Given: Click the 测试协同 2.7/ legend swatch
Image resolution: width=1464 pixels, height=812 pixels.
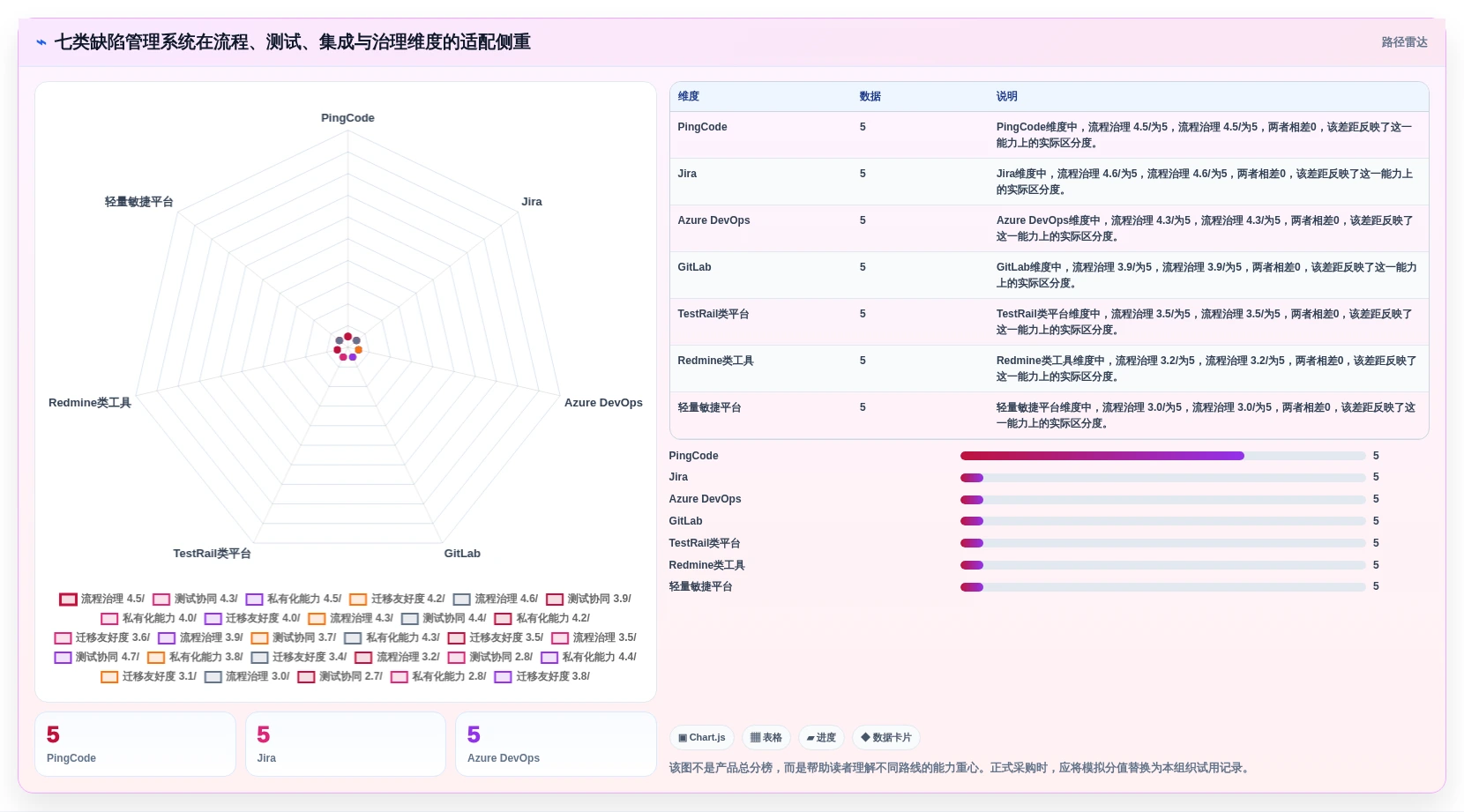Looking at the screenshot, I should [306, 677].
